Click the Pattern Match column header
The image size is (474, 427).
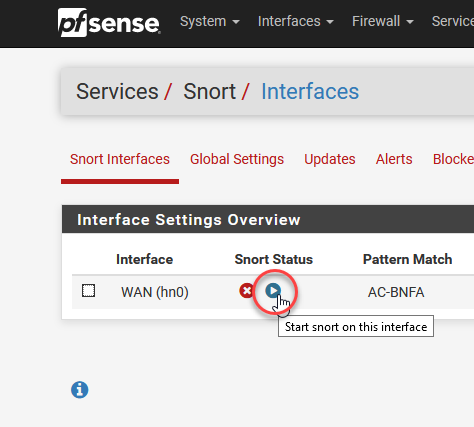pyautogui.click(x=407, y=259)
